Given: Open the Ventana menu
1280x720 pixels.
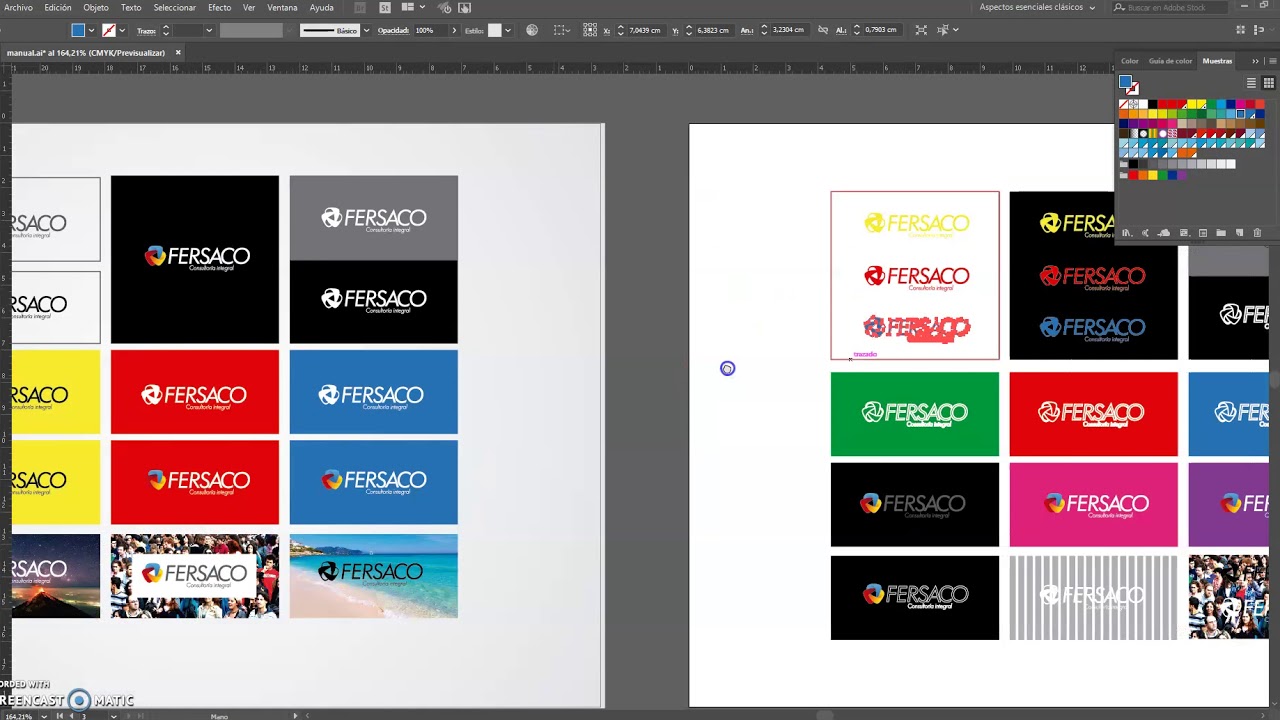Looking at the screenshot, I should point(282,7).
